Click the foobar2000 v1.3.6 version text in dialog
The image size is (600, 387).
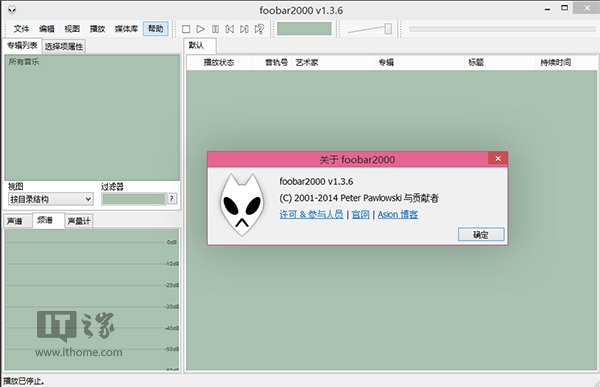pos(316,181)
